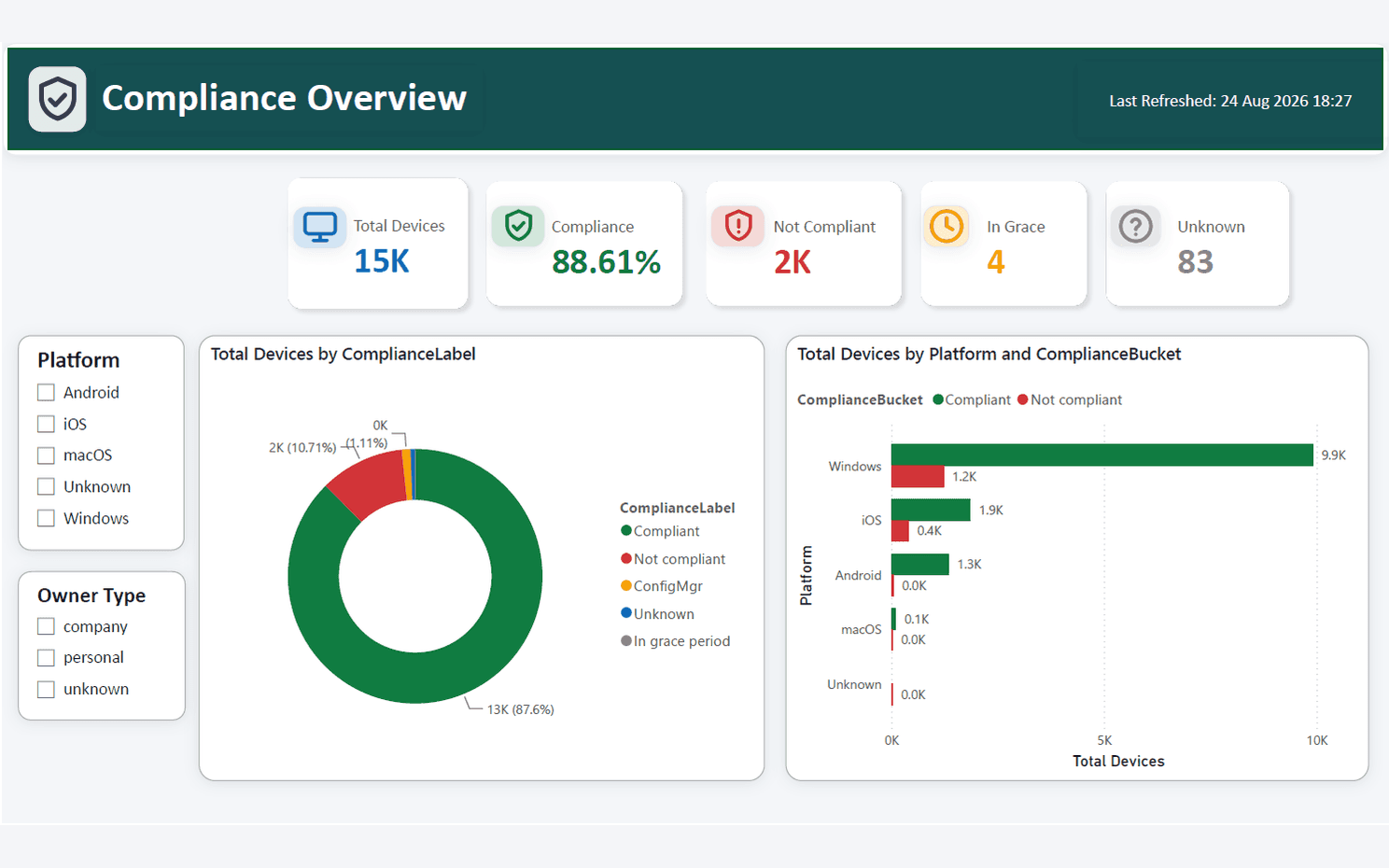Image resolution: width=1389 pixels, height=868 pixels.
Task: Click the Total Devices by ComplianceLabel title
Action: pos(344,355)
